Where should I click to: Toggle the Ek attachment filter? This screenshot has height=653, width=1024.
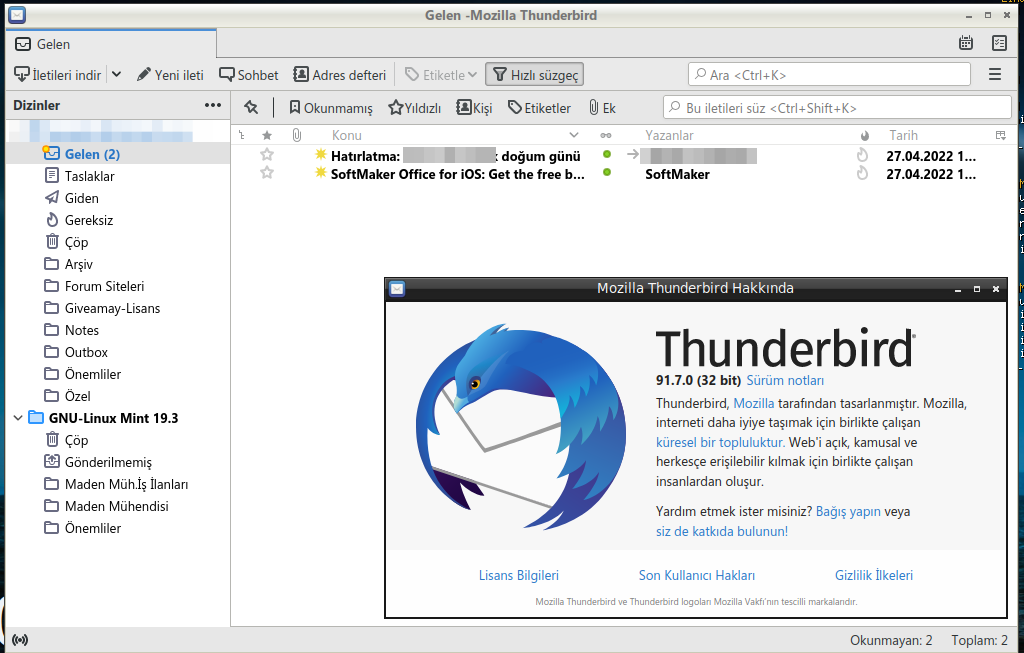[602, 108]
